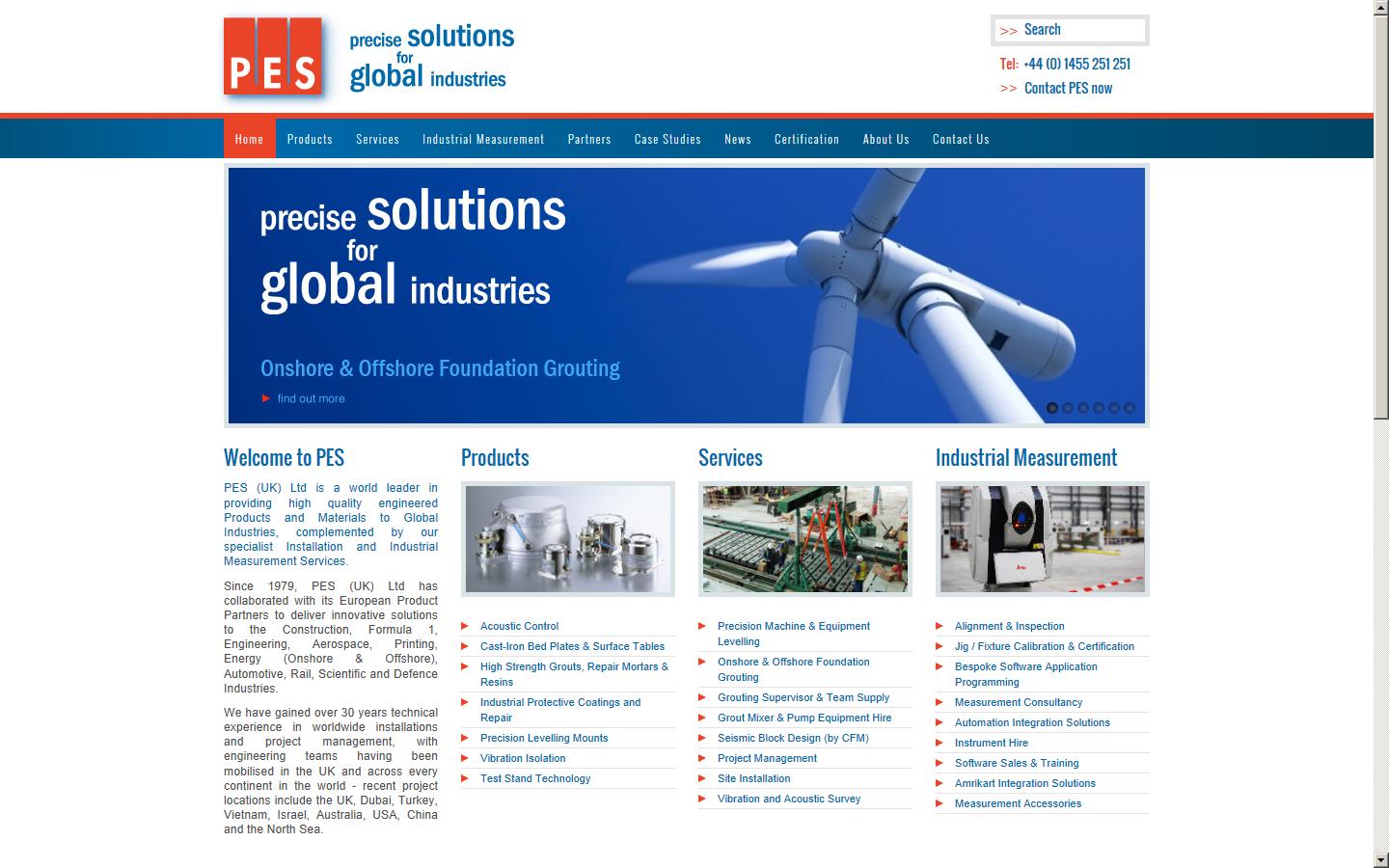This screenshot has width=1389, height=868.
Task: Open "Jig / Fixture Calibration & Certification"
Action: coord(1044,646)
